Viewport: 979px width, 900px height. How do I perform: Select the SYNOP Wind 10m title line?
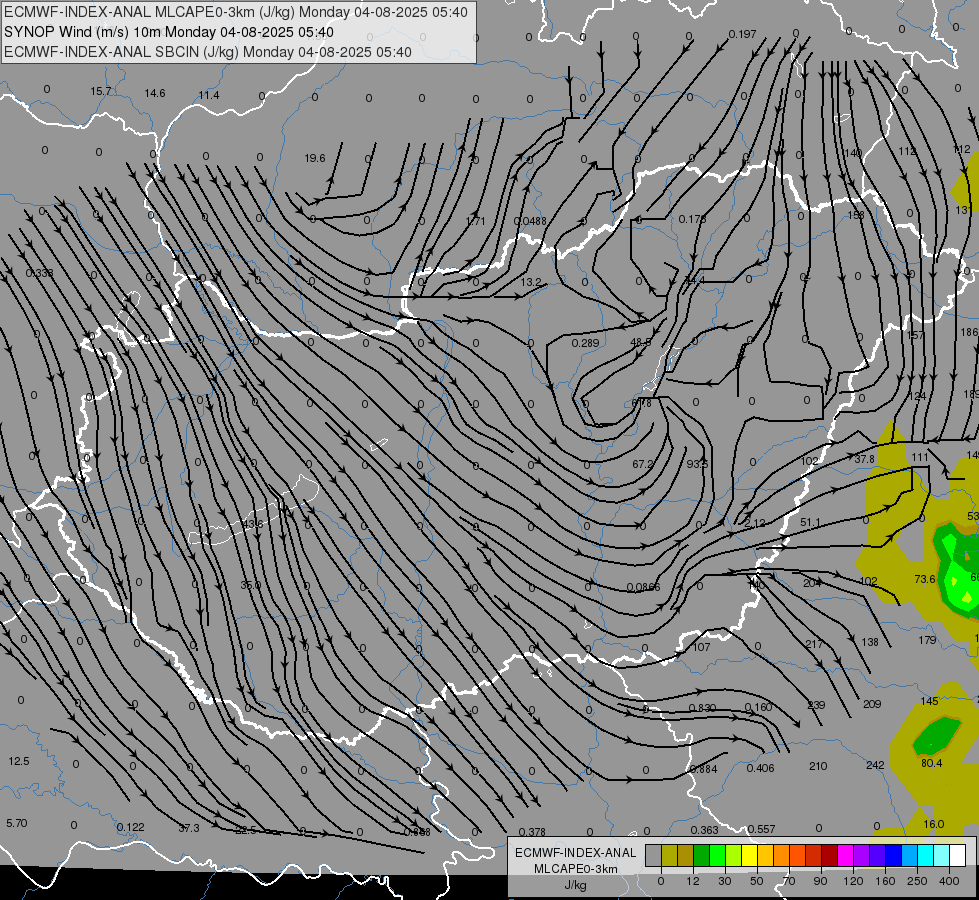[169, 32]
